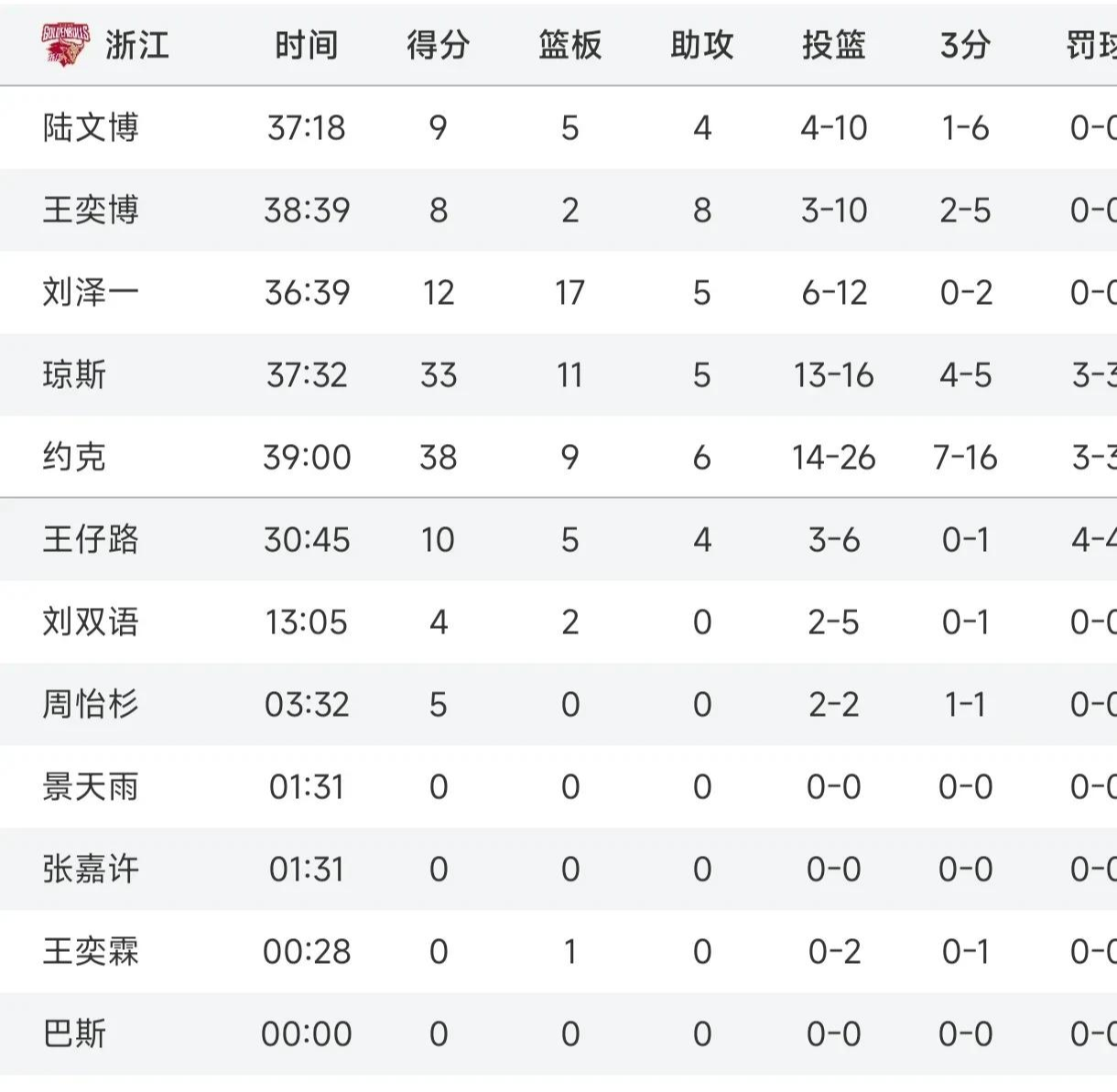Click 约克's 38 points cell
The image size is (1117, 1092).
[438, 457]
